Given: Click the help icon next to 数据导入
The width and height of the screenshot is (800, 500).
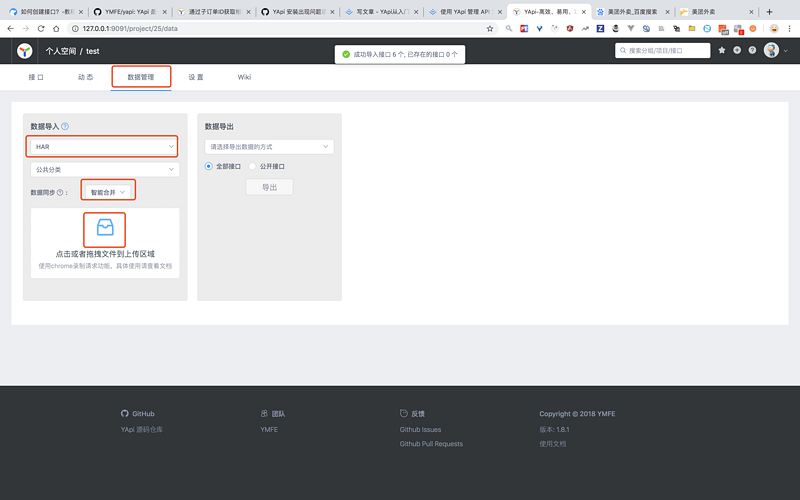Looking at the screenshot, I should [65, 127].
